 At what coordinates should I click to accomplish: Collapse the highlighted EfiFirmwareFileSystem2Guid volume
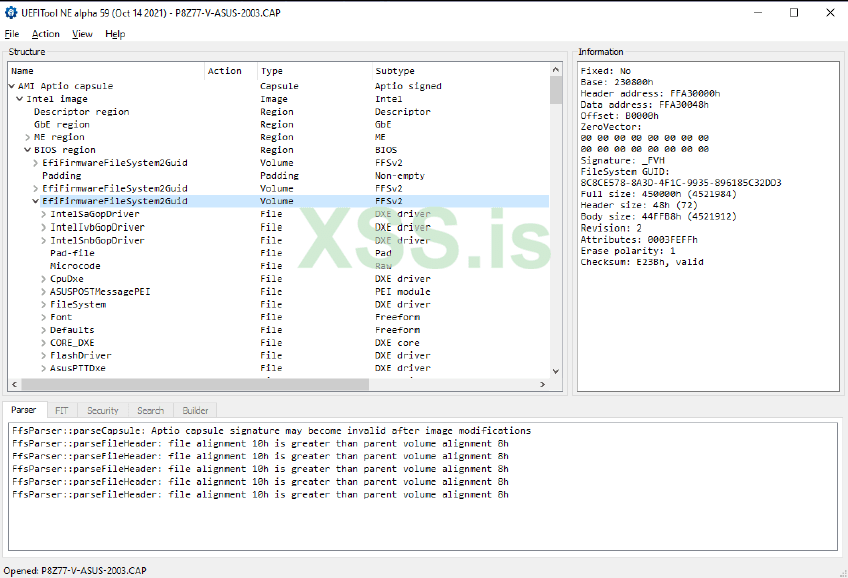tap(36, 201)
